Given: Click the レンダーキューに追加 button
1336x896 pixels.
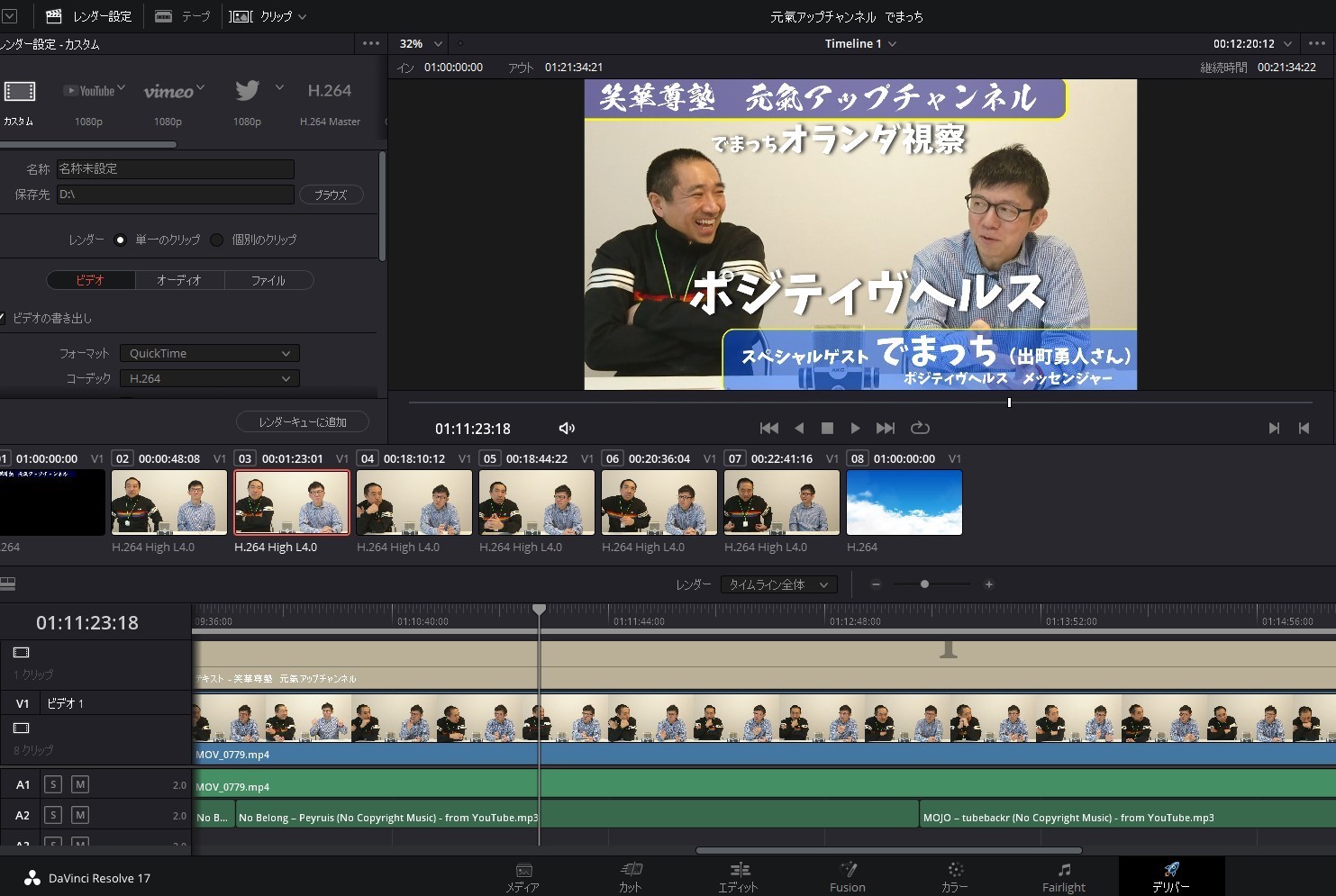Looking at the screenshot, I should click(303, 422).
